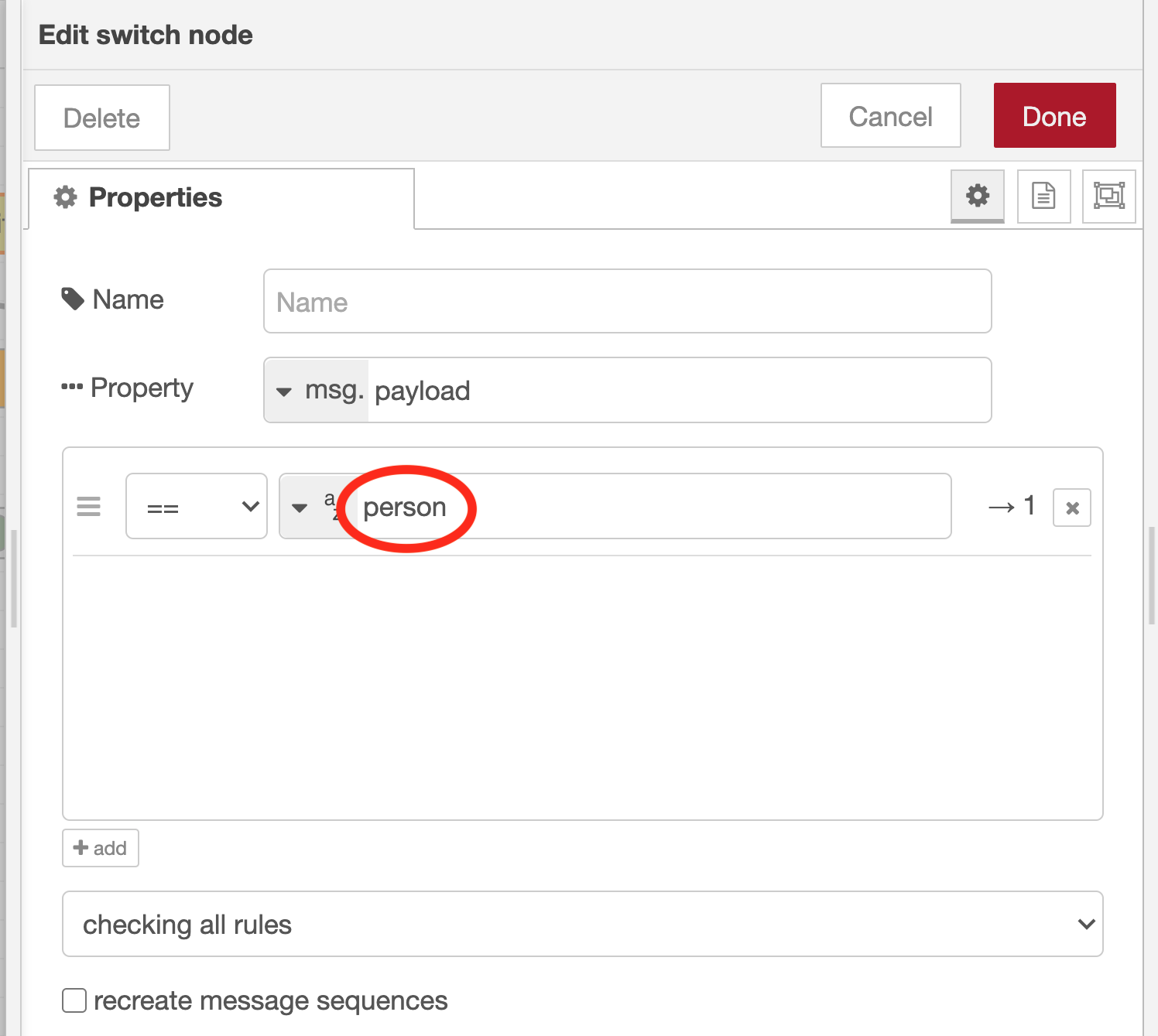The height and width of the screenshot is (1036, 1158).
Task: Click the person rule value field
Action: tap(650, 507)
